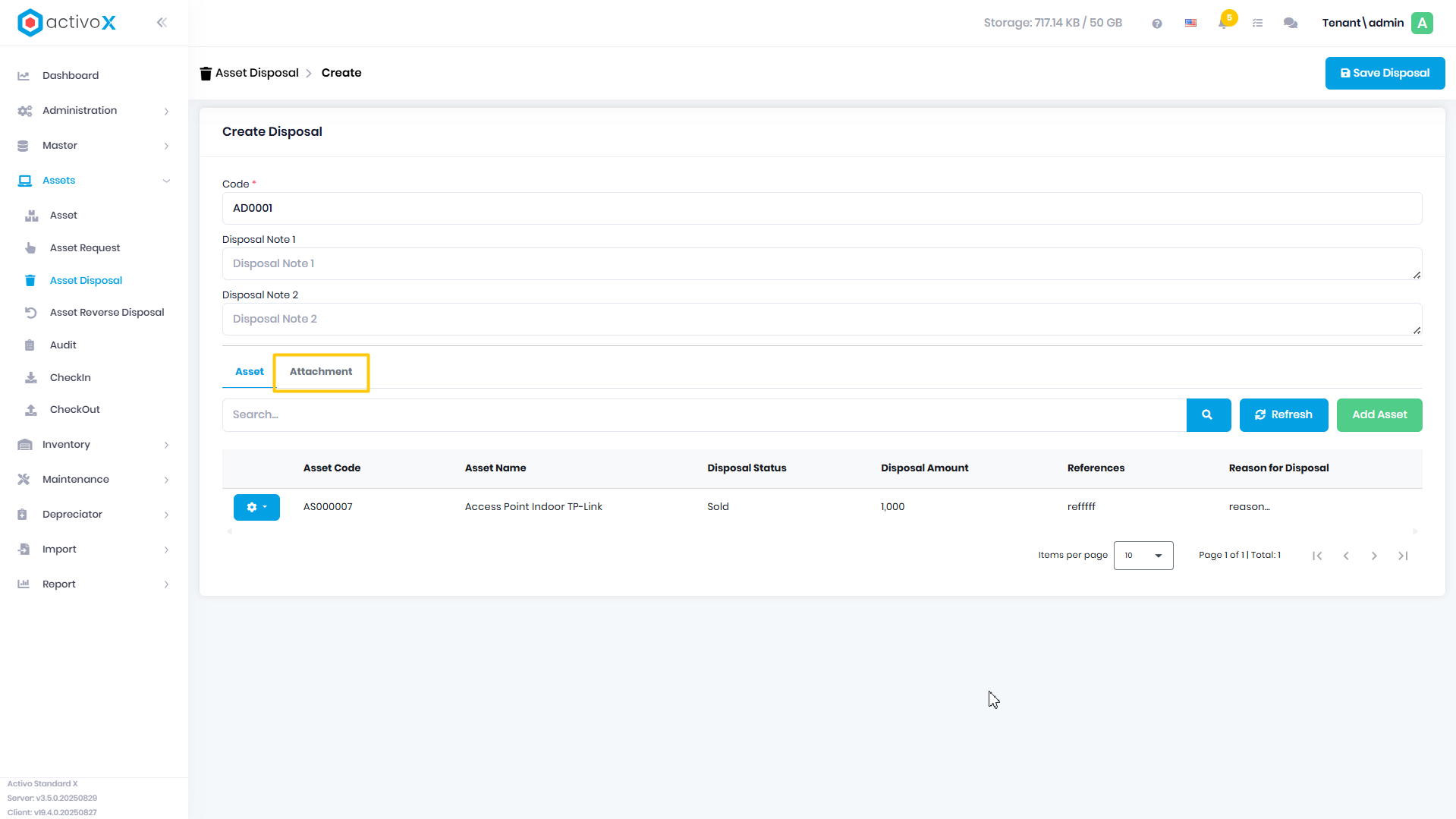
Task: Switch to the Attachment tab
Action: coord(321,372)
